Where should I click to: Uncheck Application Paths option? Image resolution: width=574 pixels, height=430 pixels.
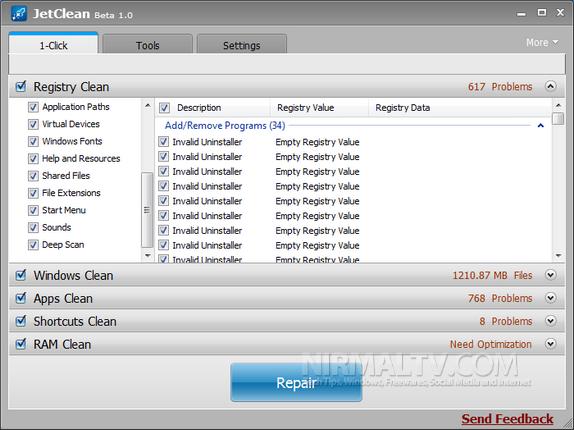(x=33, y=107)
